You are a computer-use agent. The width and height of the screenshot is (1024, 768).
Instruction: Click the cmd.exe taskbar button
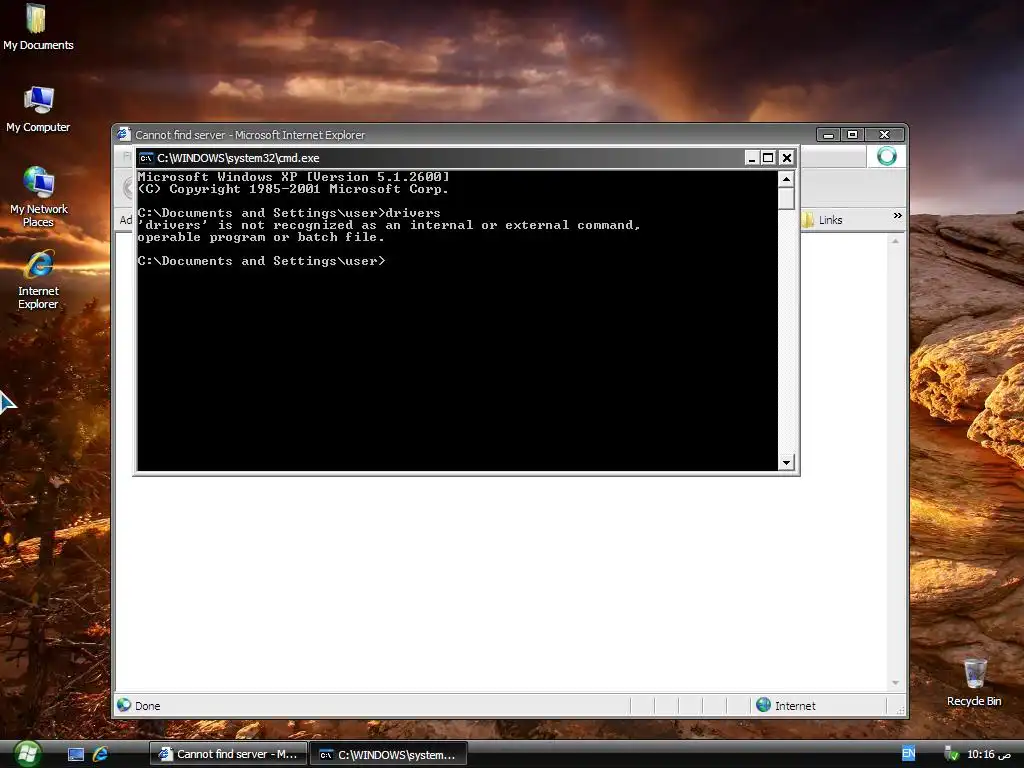[388, 754]
